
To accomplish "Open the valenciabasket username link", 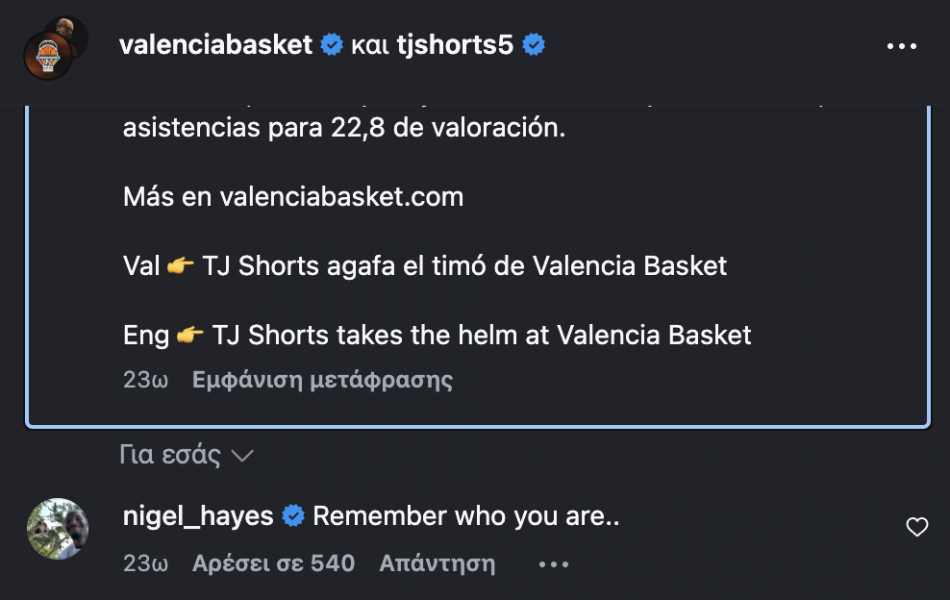I will coord(216,45).
